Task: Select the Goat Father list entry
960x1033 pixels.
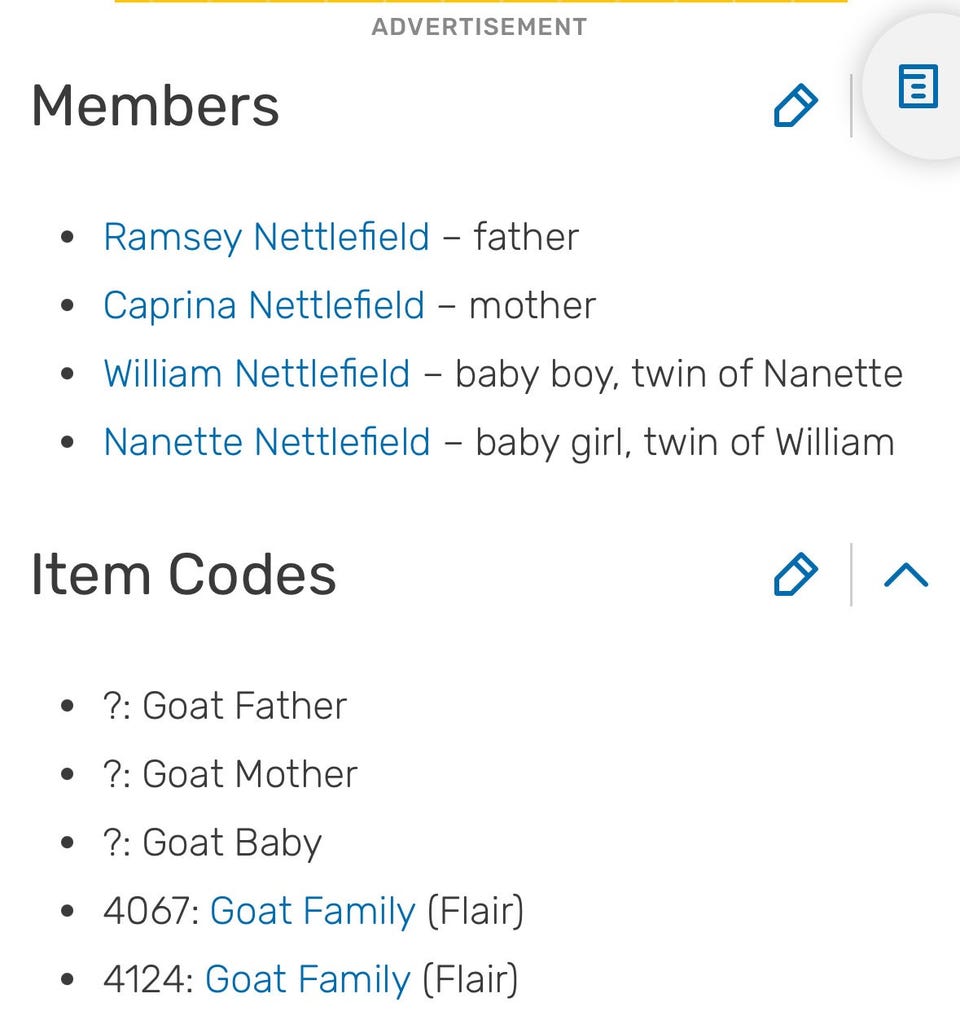Action: 225,706
